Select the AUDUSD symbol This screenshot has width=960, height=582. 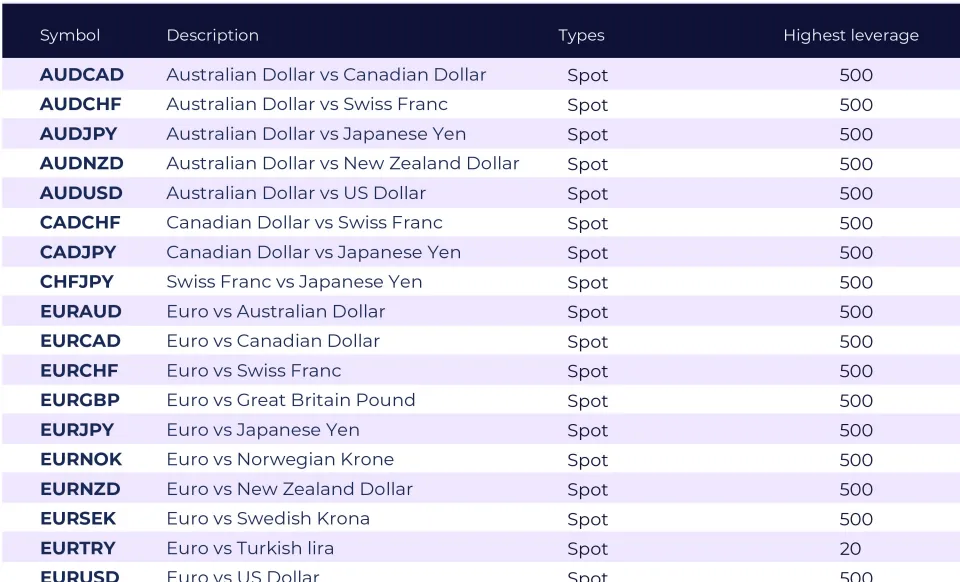[81, 193]
